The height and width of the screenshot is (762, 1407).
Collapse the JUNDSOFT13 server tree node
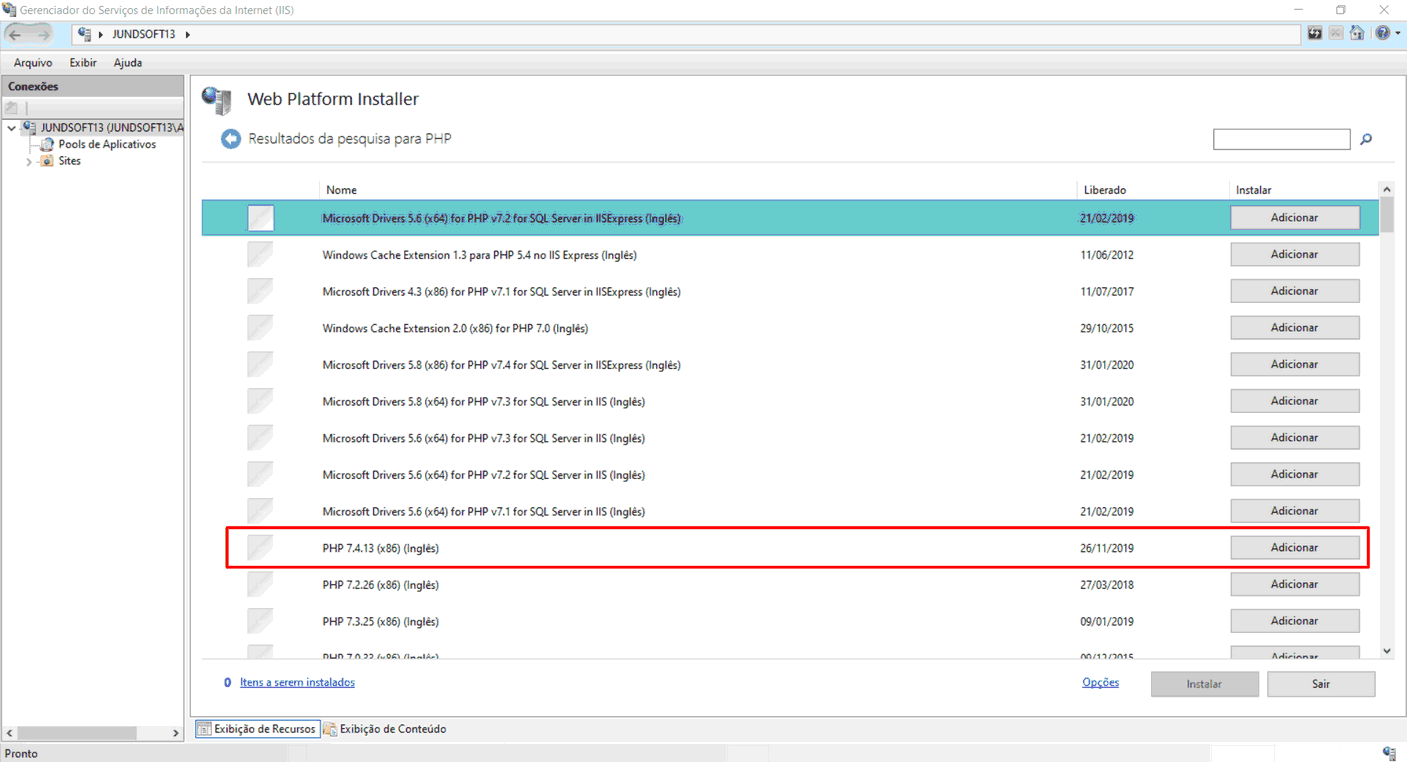pyautogui.click(x=11, y=128)
